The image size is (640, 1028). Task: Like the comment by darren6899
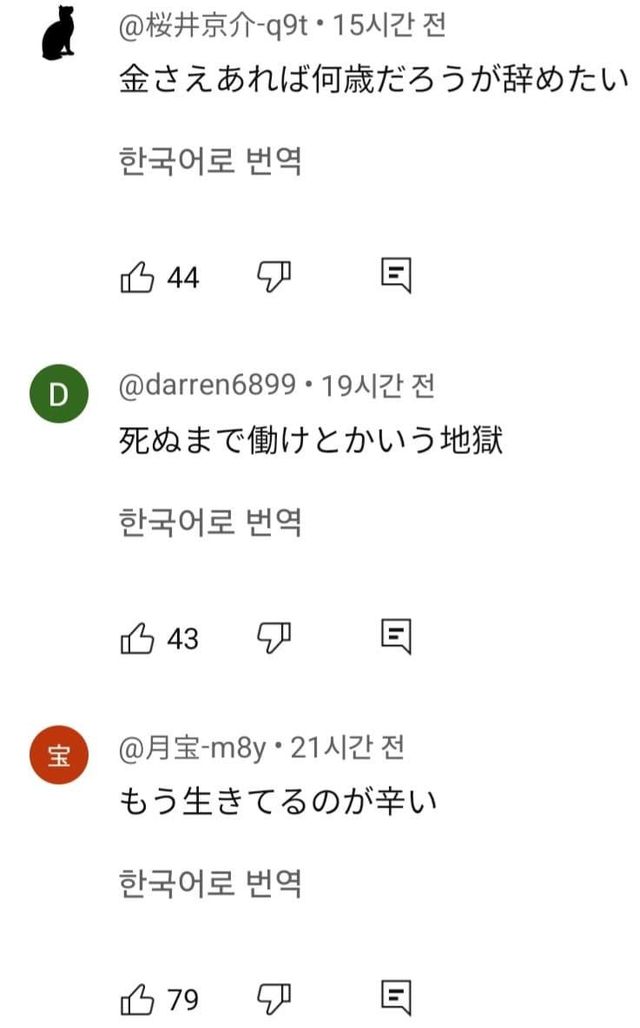point(137,637)
